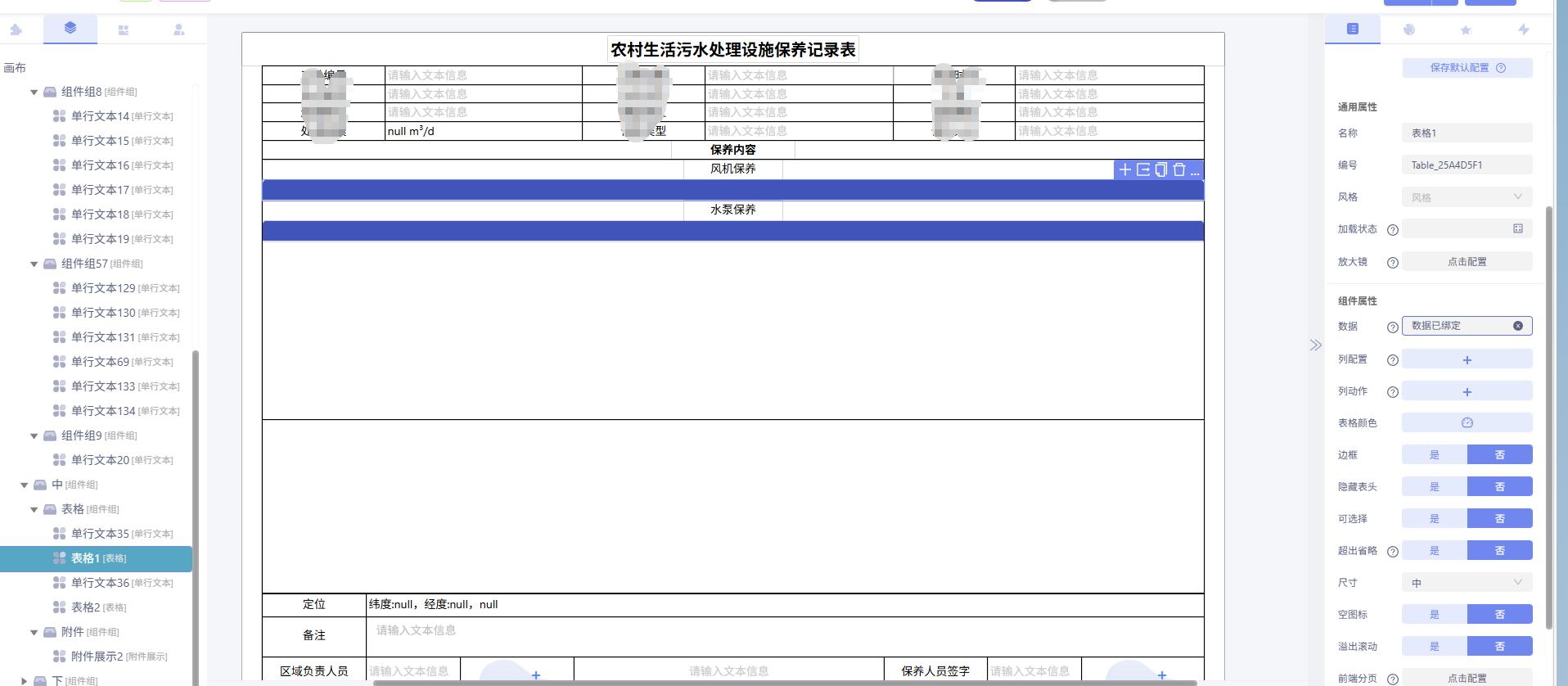Click help icon next to 超出省略
The width and height of the screenshot is (1568, 686).
click(x=1393, y=552)
